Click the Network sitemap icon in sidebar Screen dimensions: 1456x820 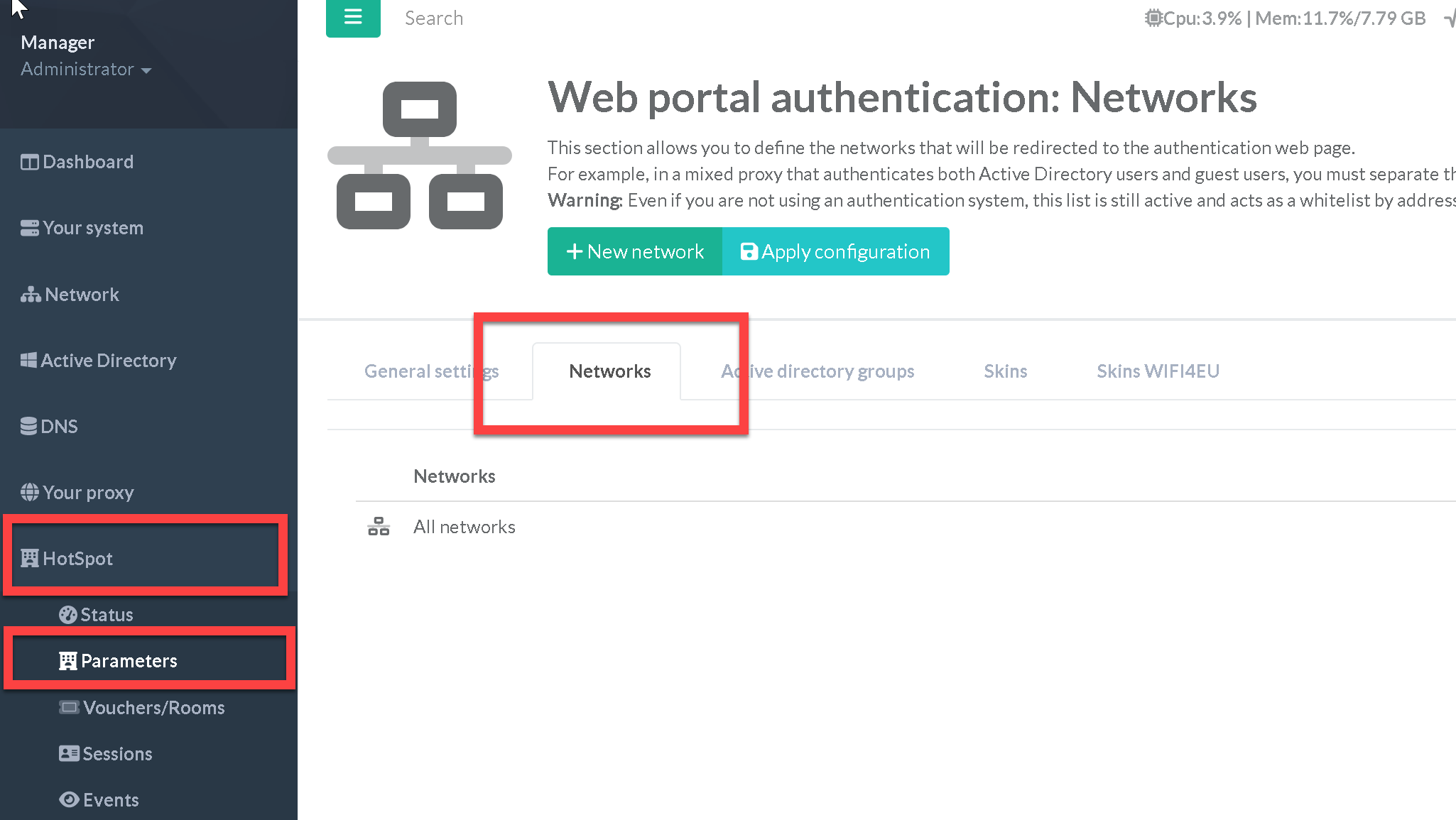coord(31,295)
